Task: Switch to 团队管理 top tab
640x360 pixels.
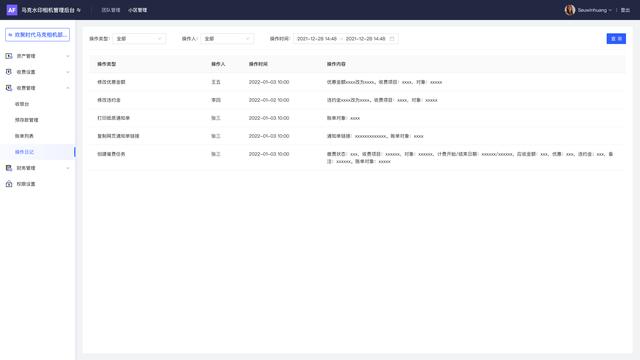Action: (x=111, y=10)
